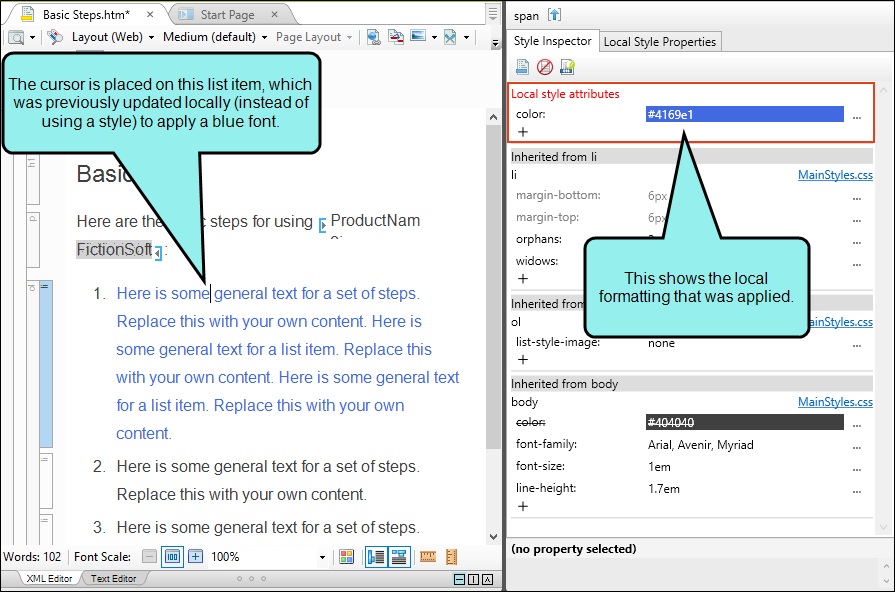Image resolution: width=895 pixels, height=592 pixels.
Task: Click the insert hyperlink globe icon
Action: pyautogui.click(x=373, y=37)
